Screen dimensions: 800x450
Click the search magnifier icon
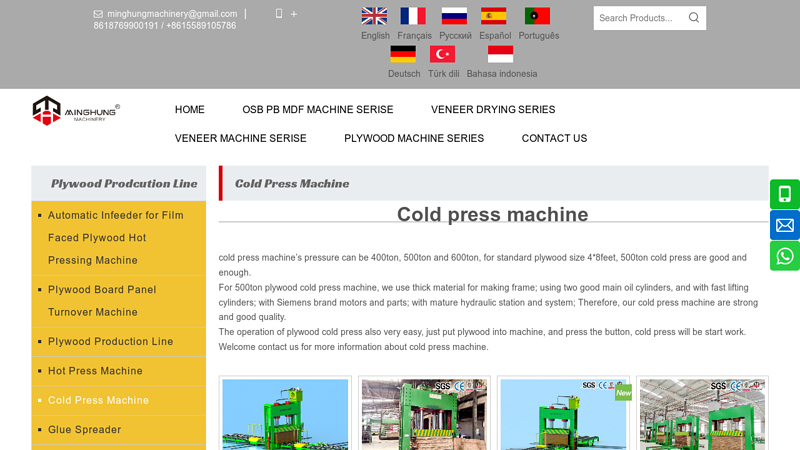click(x=694, y=18)
